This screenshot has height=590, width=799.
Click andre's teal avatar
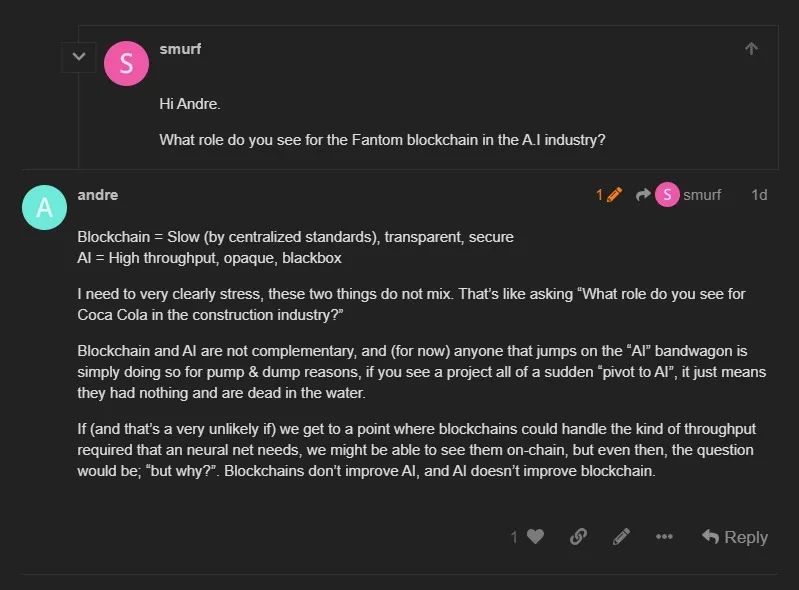pos(44,207)
